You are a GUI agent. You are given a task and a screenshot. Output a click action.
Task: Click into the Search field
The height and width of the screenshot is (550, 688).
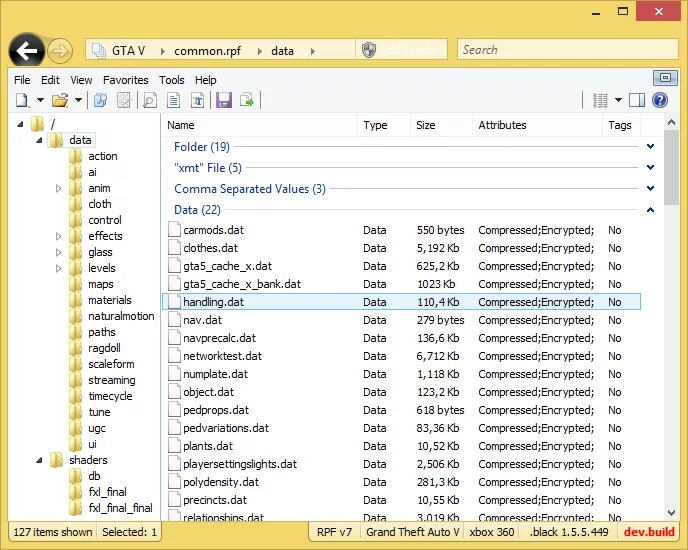coord(568,50)
